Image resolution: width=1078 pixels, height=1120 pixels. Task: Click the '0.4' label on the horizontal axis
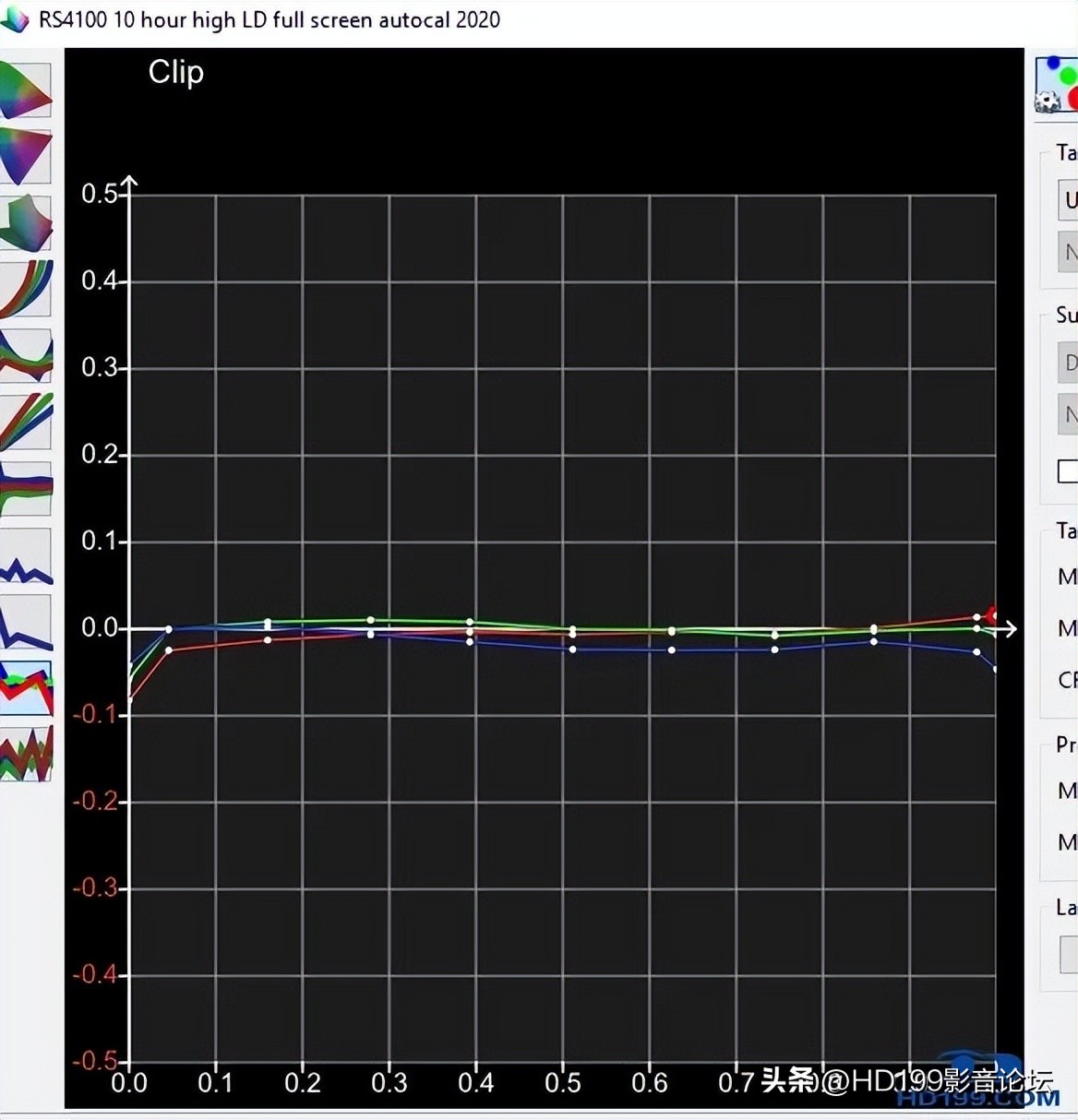(475, 1082)
